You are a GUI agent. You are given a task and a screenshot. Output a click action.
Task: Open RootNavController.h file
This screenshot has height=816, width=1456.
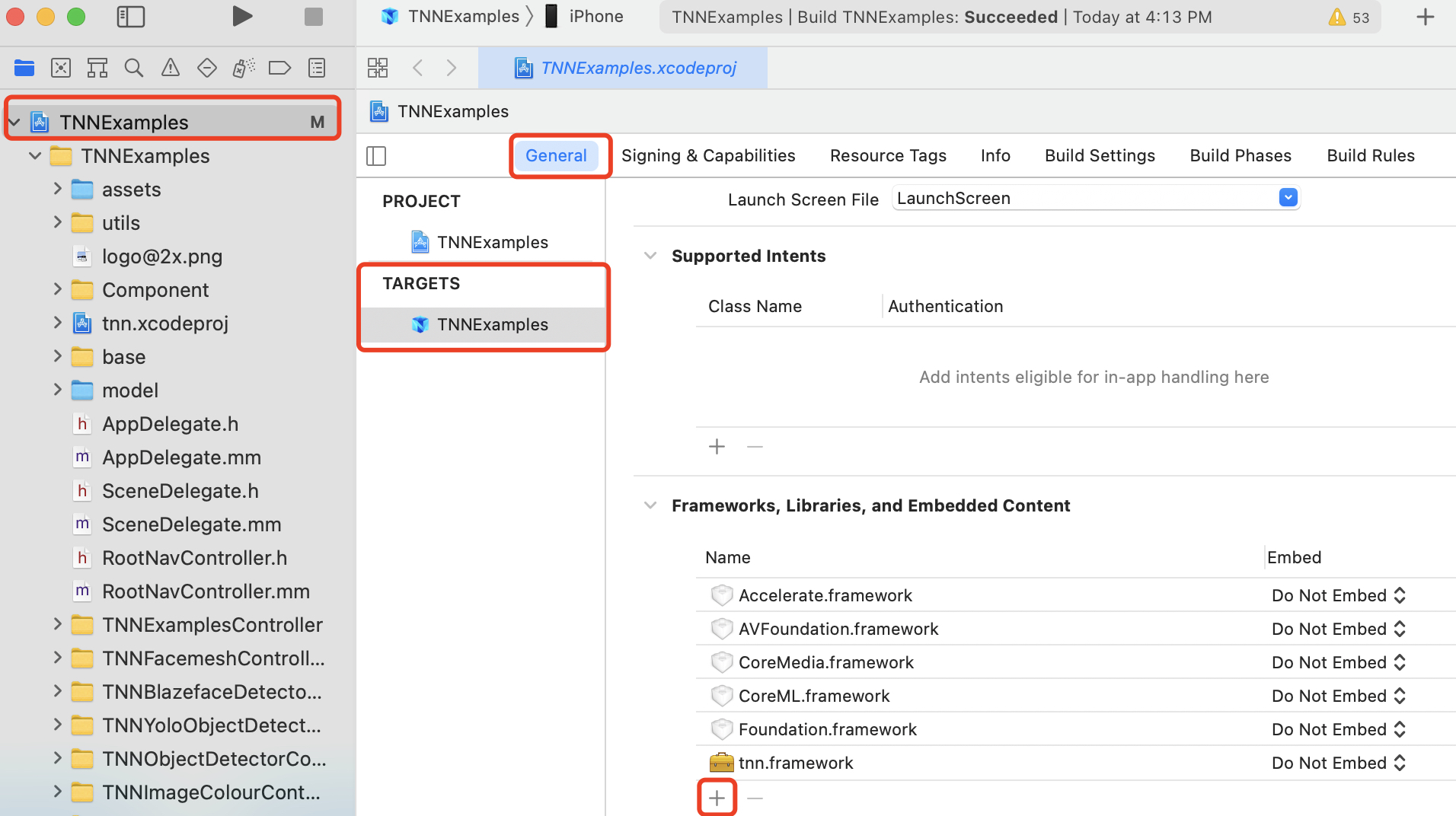180,558
